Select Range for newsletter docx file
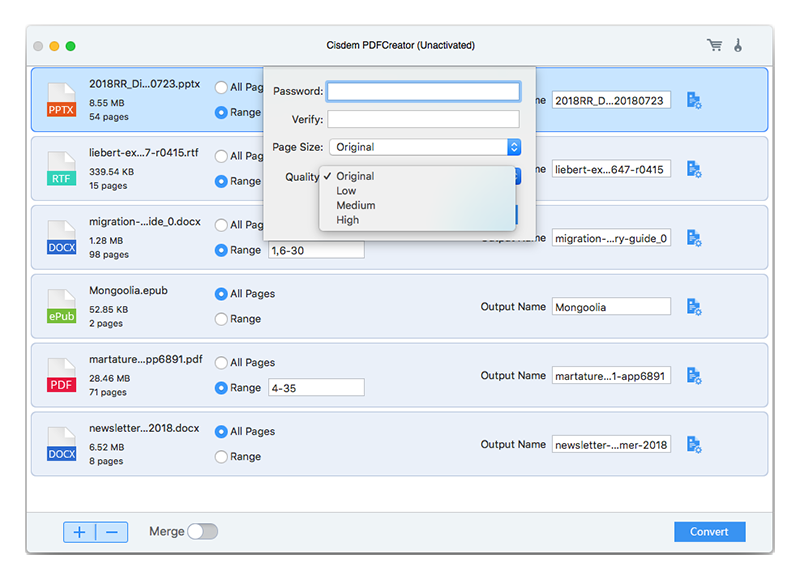 point(221,457)
